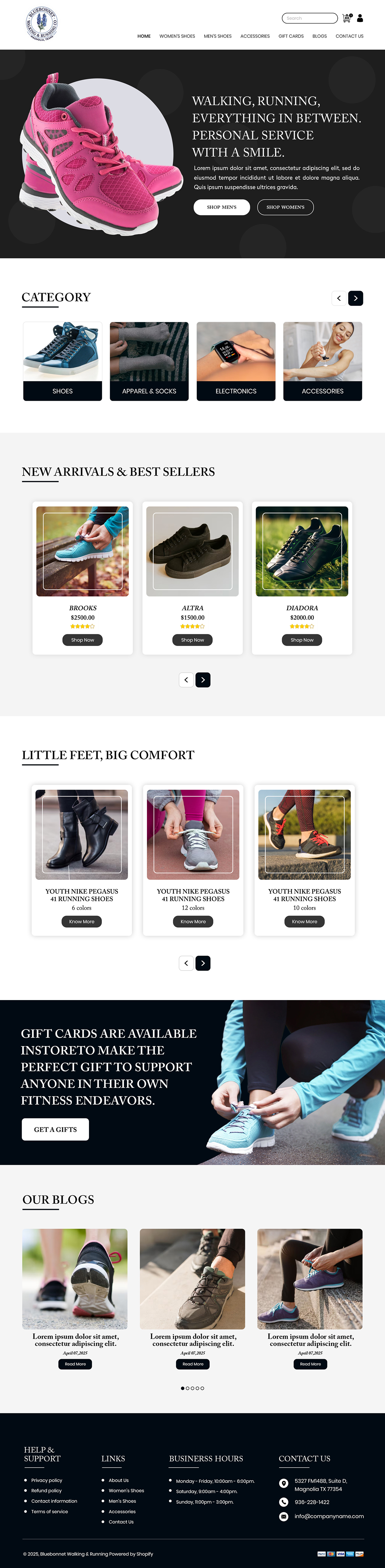Click the Shop Men's button
Viewport: 385px width, 1568px height.
pos(221,207)
